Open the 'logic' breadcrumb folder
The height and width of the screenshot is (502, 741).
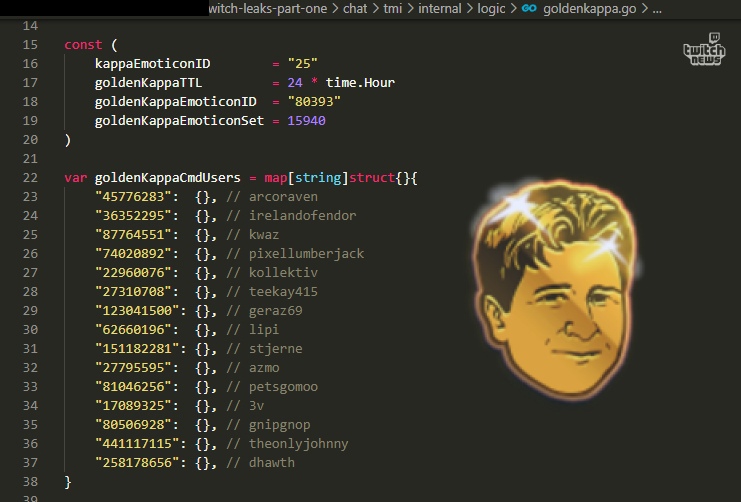click(x=491, y=9)
